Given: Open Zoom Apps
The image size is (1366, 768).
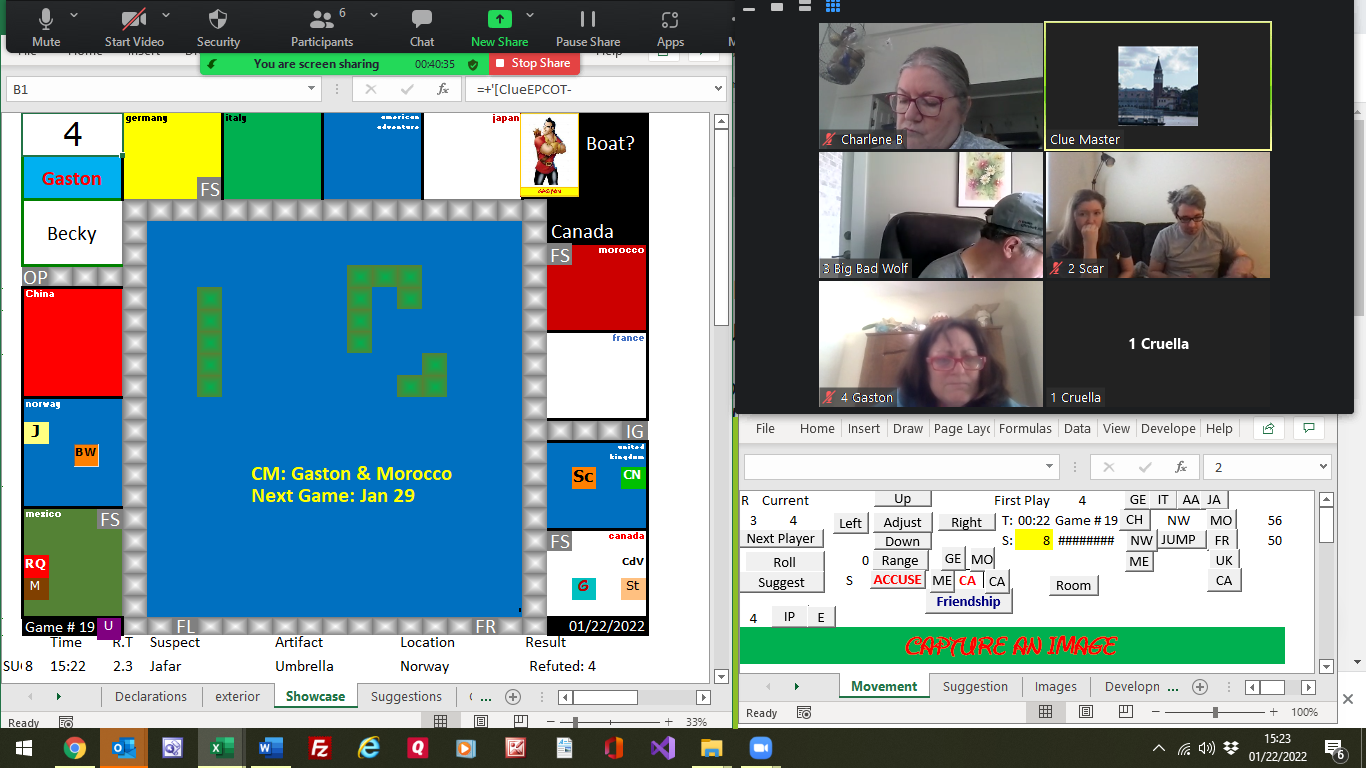Looking at the screenshot, I should (x=670, y=27).
